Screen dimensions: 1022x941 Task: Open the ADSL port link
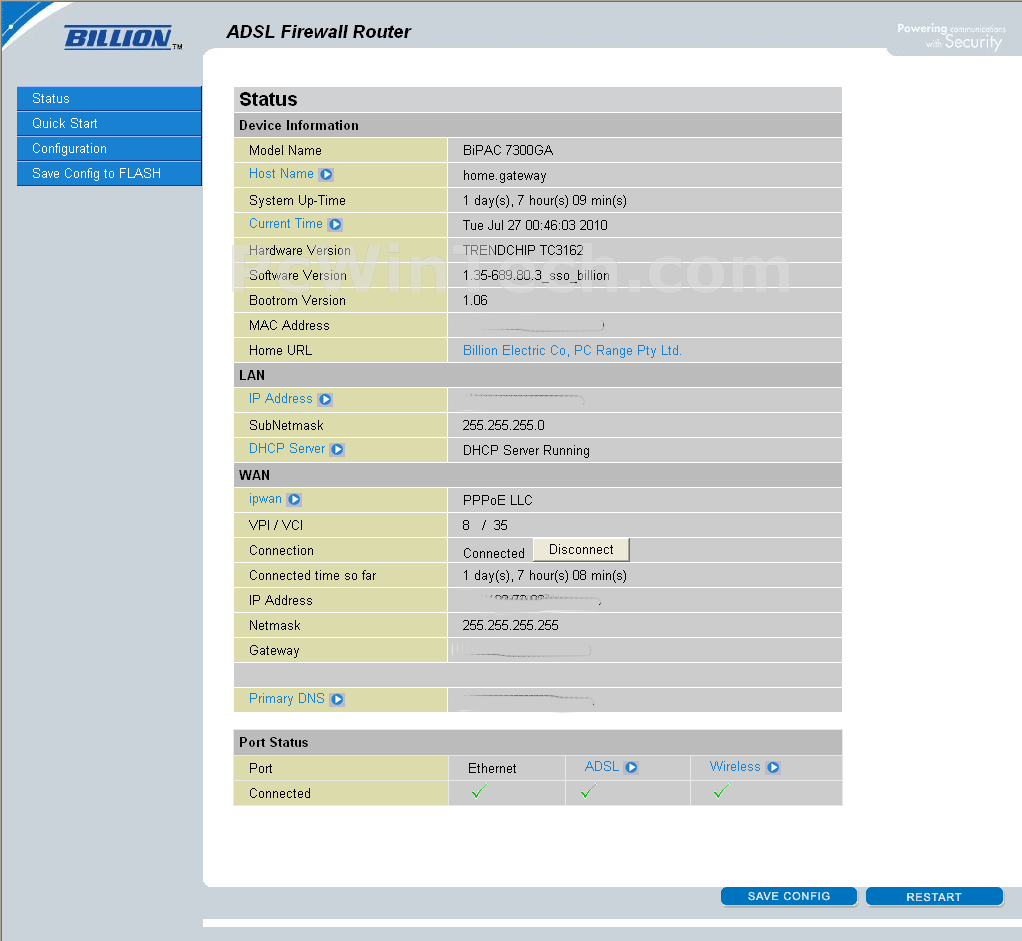[602, 766]
